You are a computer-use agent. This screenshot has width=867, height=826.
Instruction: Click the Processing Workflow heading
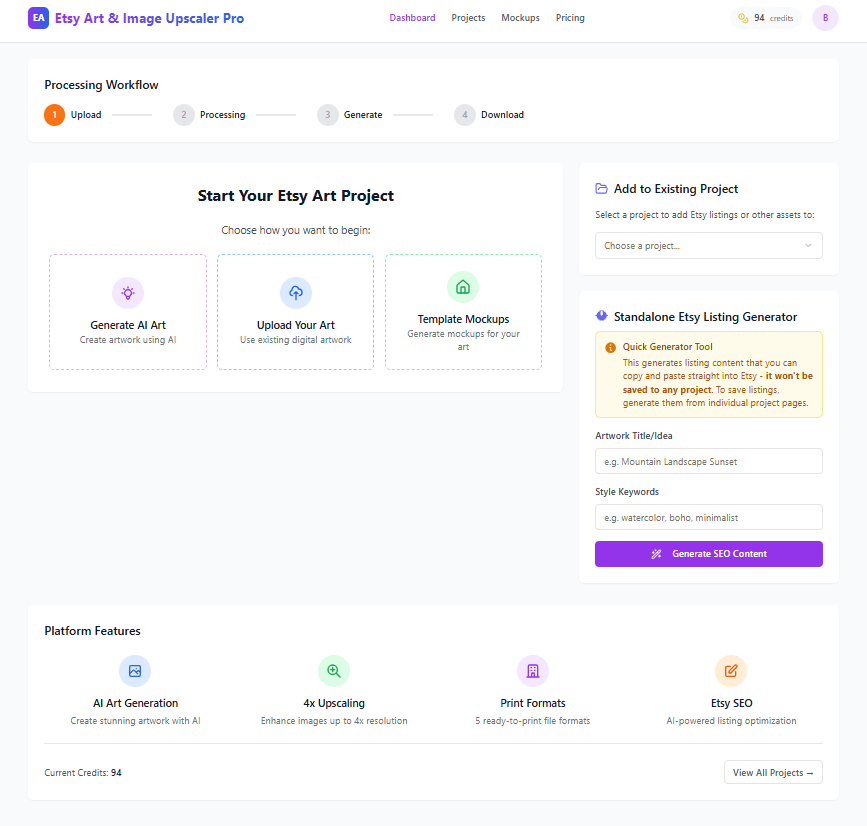[x=101, y=85]
